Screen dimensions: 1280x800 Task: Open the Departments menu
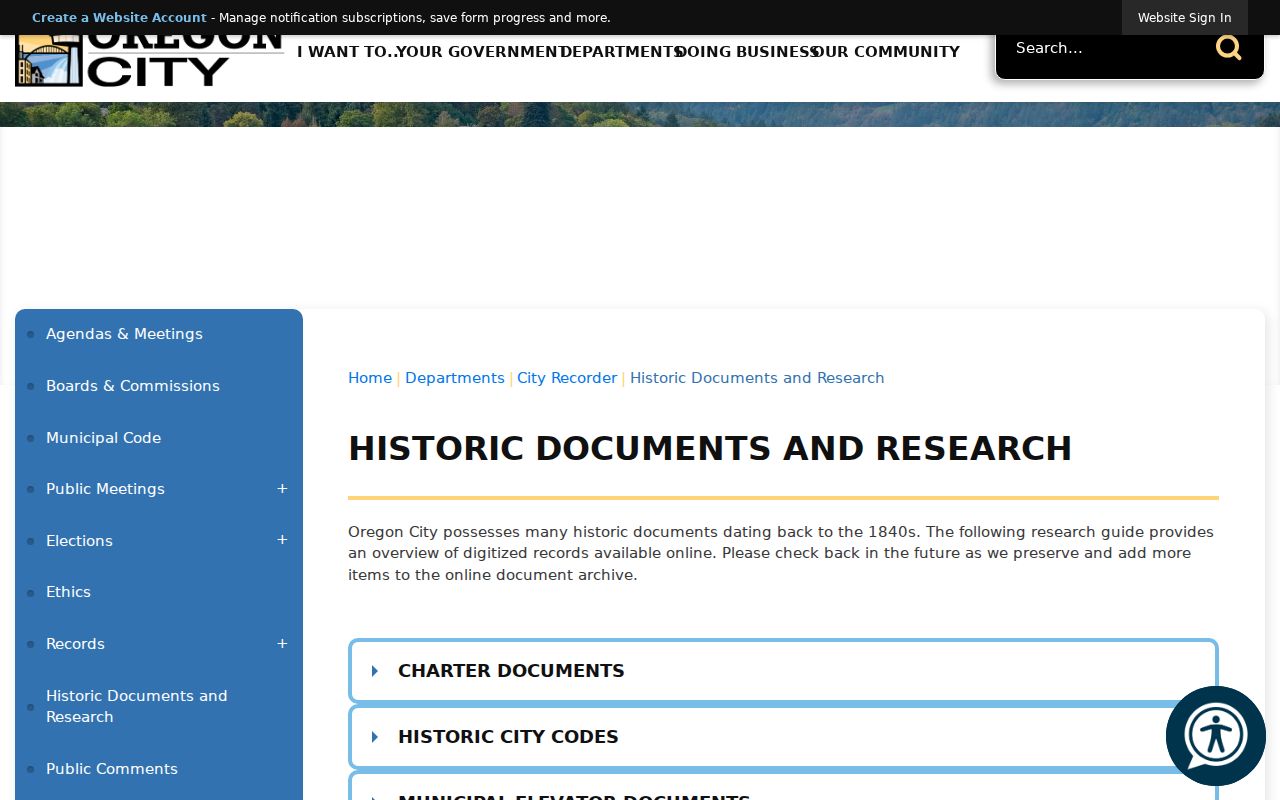(621, 52)
